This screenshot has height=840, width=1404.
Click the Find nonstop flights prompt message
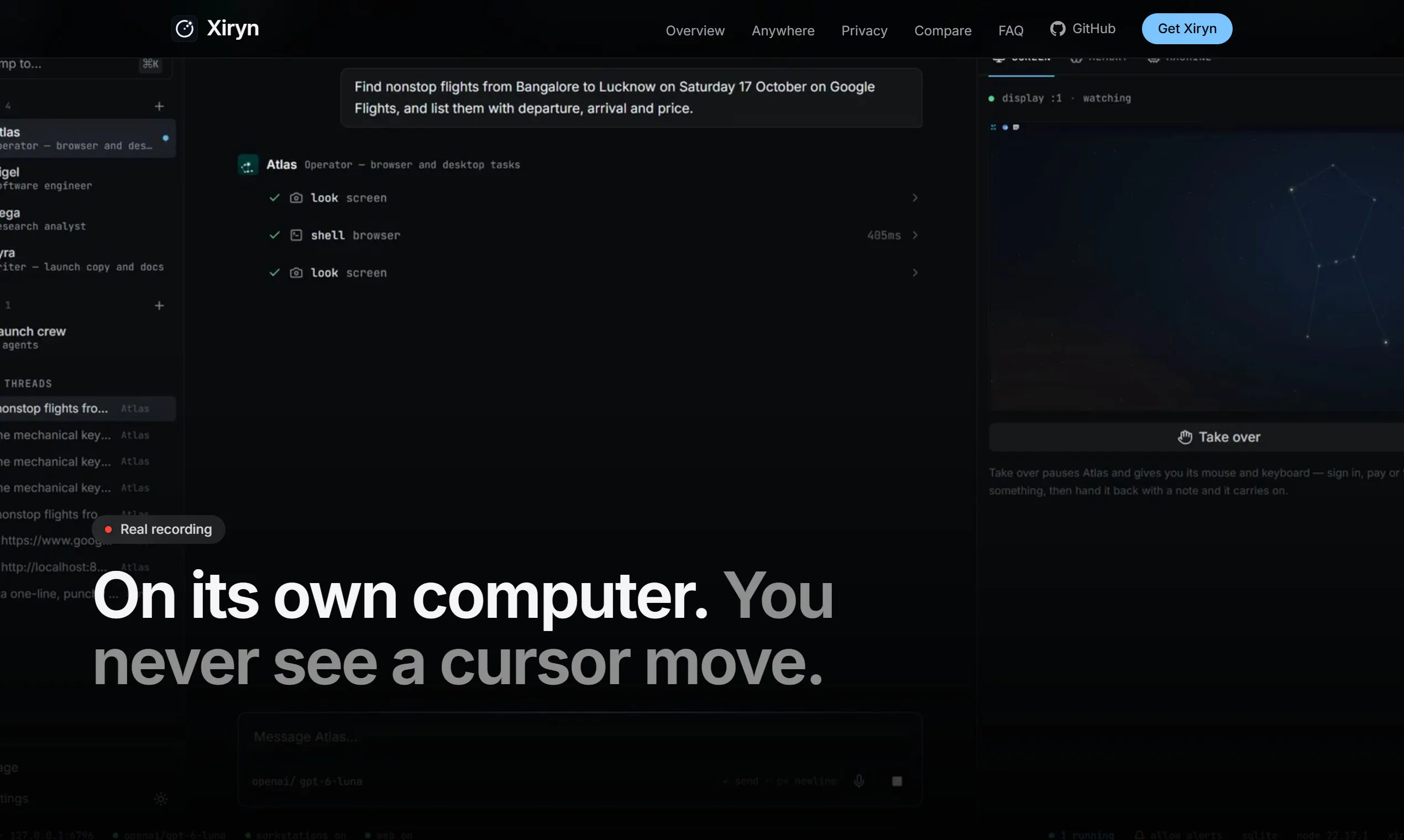pos(631,98)
